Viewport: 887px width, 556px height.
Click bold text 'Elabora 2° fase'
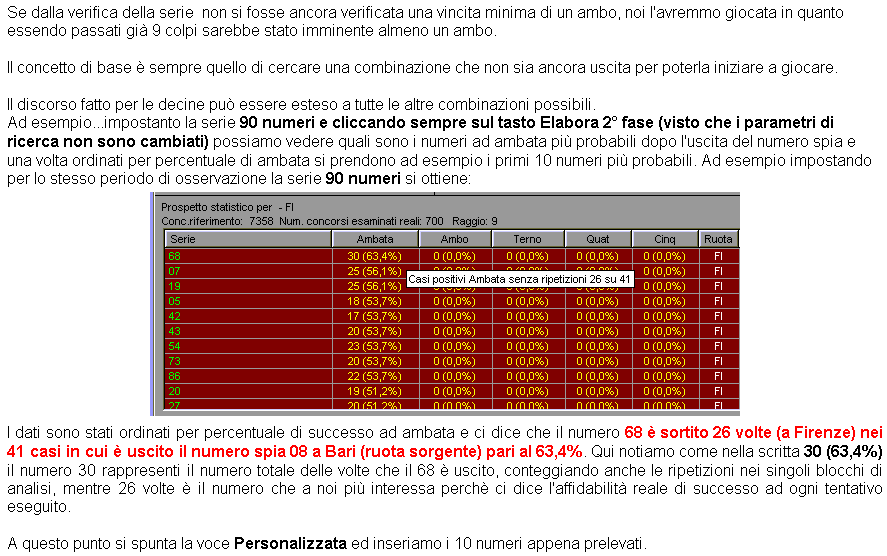coord(596,123)
